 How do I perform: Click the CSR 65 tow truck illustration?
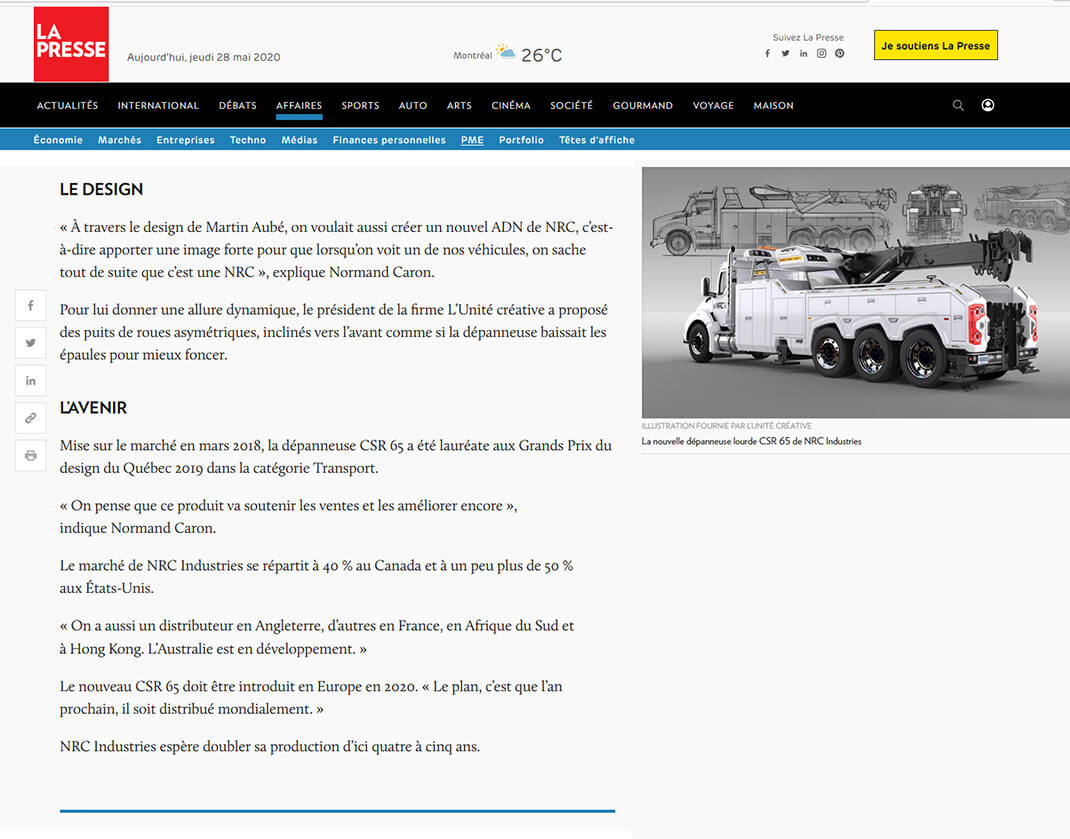coord(856,292)
